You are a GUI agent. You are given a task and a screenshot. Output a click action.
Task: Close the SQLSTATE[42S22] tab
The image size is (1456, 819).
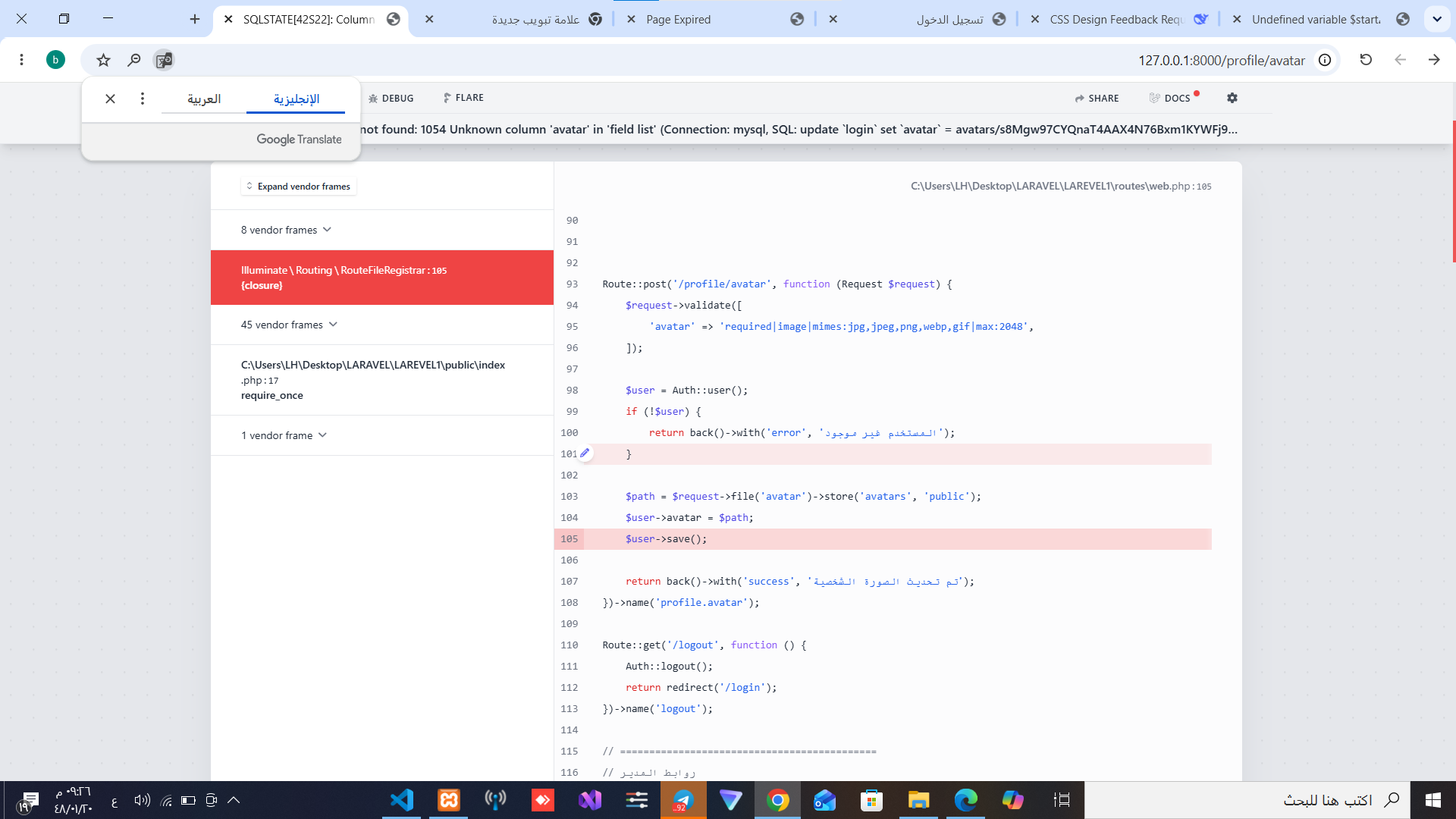(x=228, y=19)
